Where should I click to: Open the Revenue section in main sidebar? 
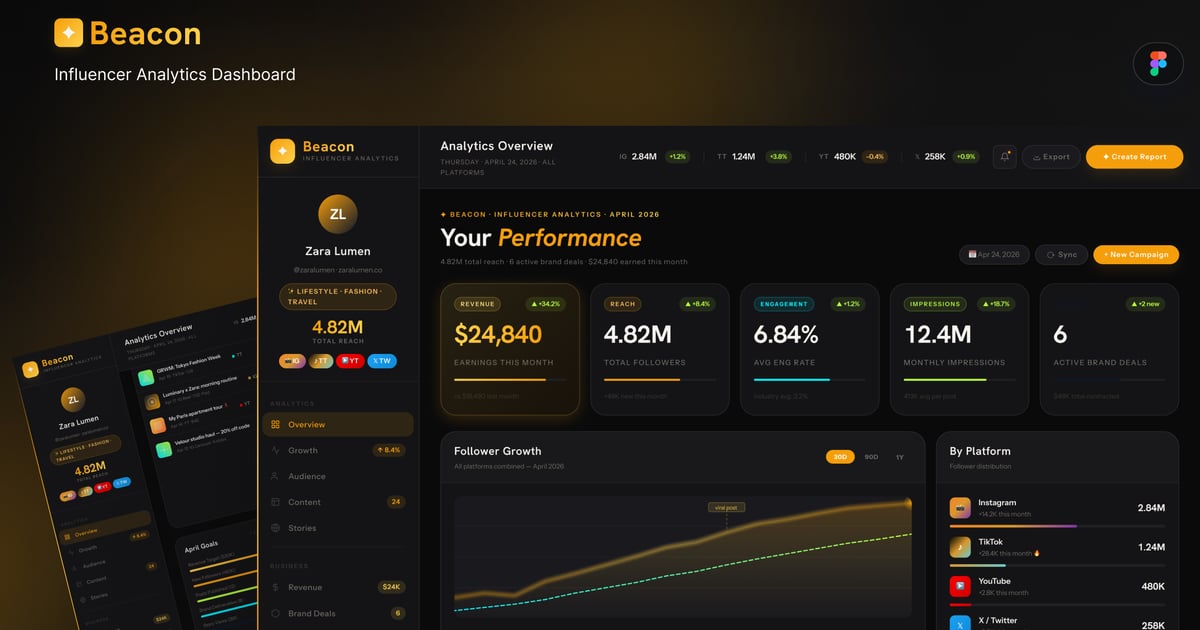pyautogui.click(x=338, y=588)
